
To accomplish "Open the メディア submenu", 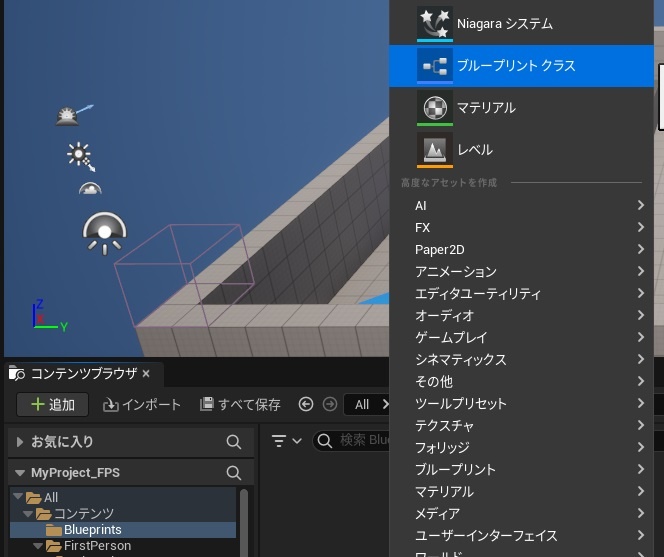I will click(521, 514).
